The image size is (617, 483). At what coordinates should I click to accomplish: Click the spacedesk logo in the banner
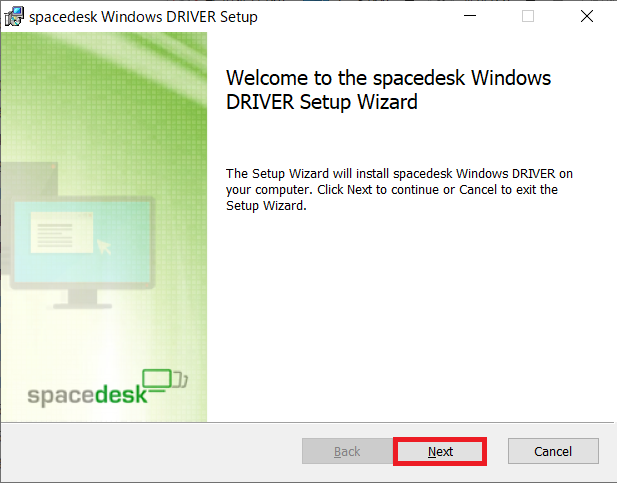tap(107, 388)
